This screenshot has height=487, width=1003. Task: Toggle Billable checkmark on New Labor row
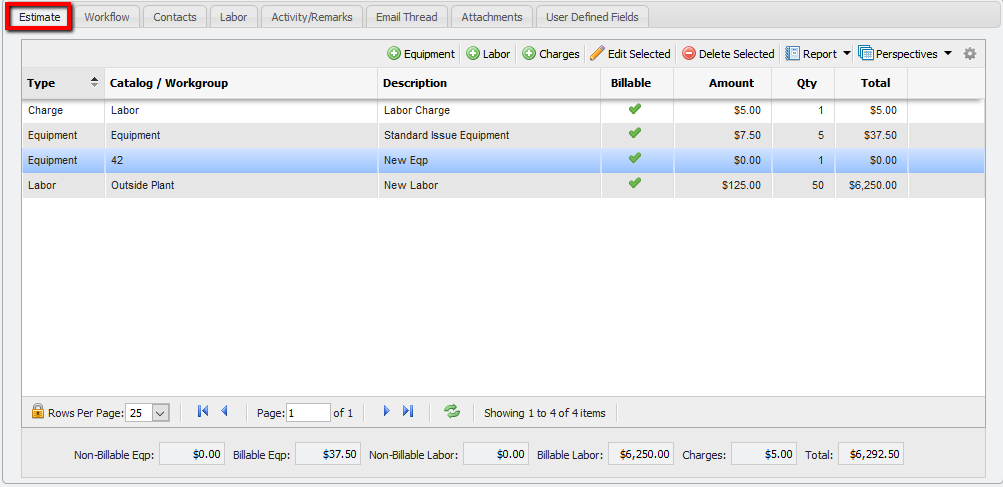(x=634, y=184)
